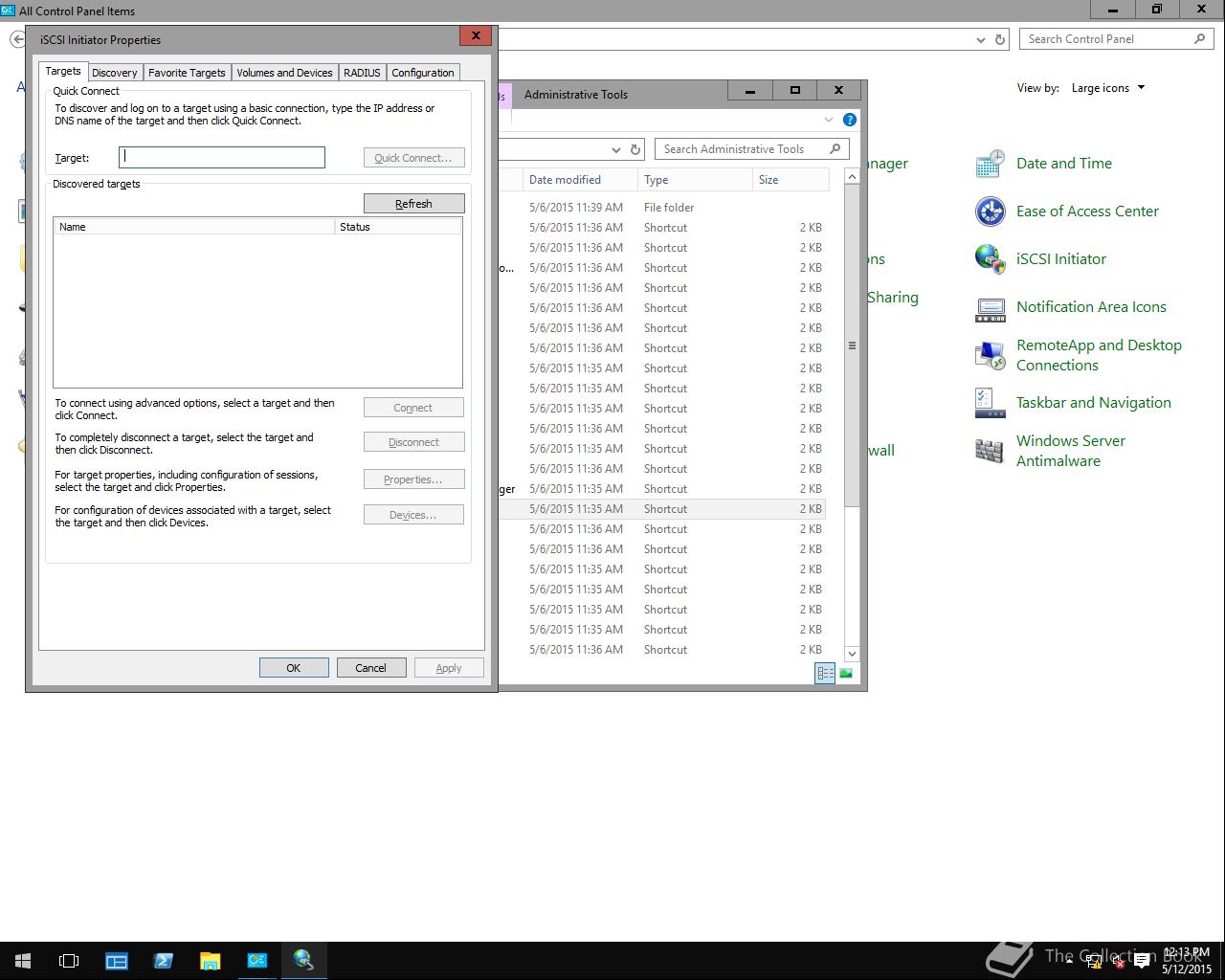Open the Windows Server Antimalware icon
Image resolution: width=1225 pixels, height=980 pixels.
990,451
